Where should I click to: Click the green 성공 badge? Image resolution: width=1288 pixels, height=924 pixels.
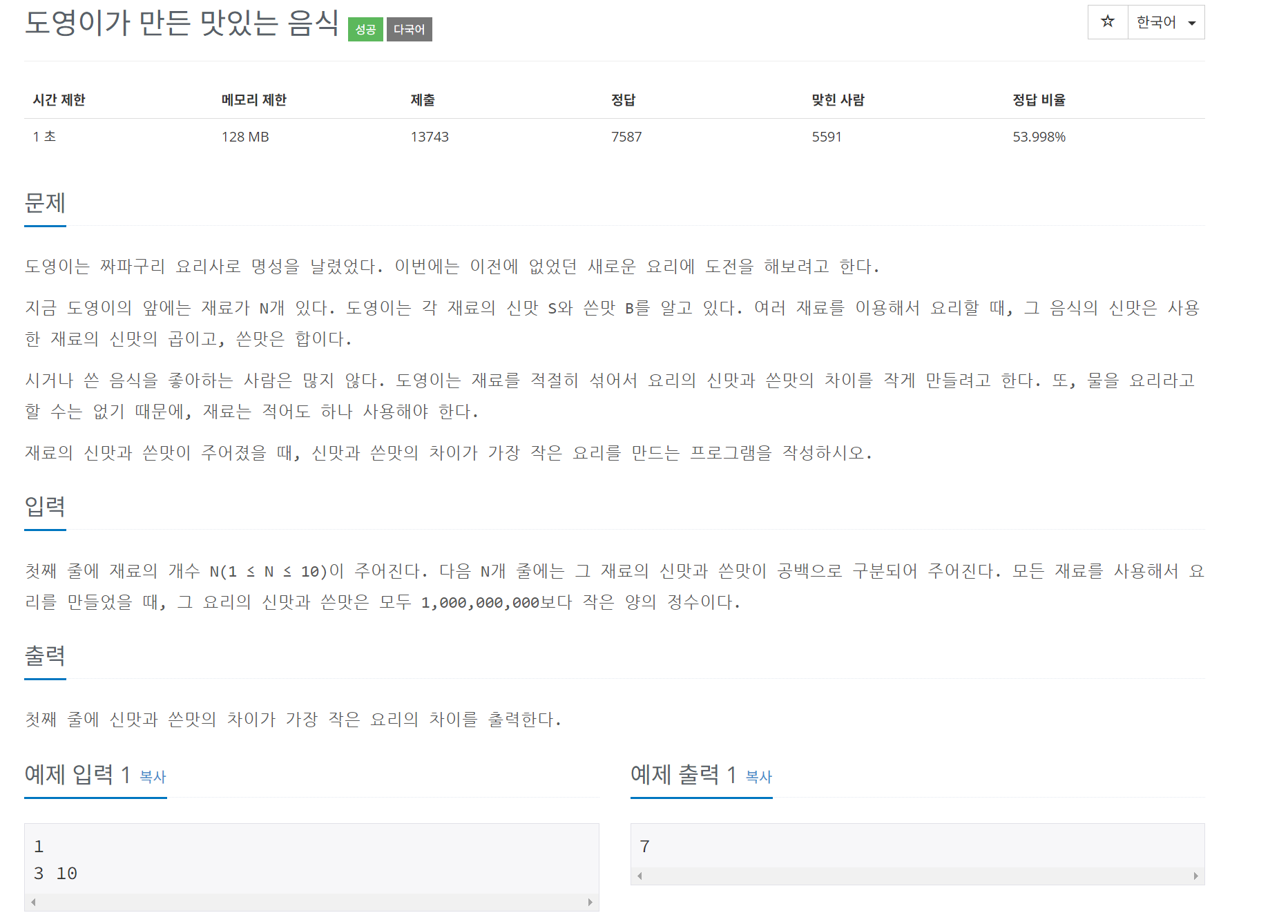tap(365, 29)
